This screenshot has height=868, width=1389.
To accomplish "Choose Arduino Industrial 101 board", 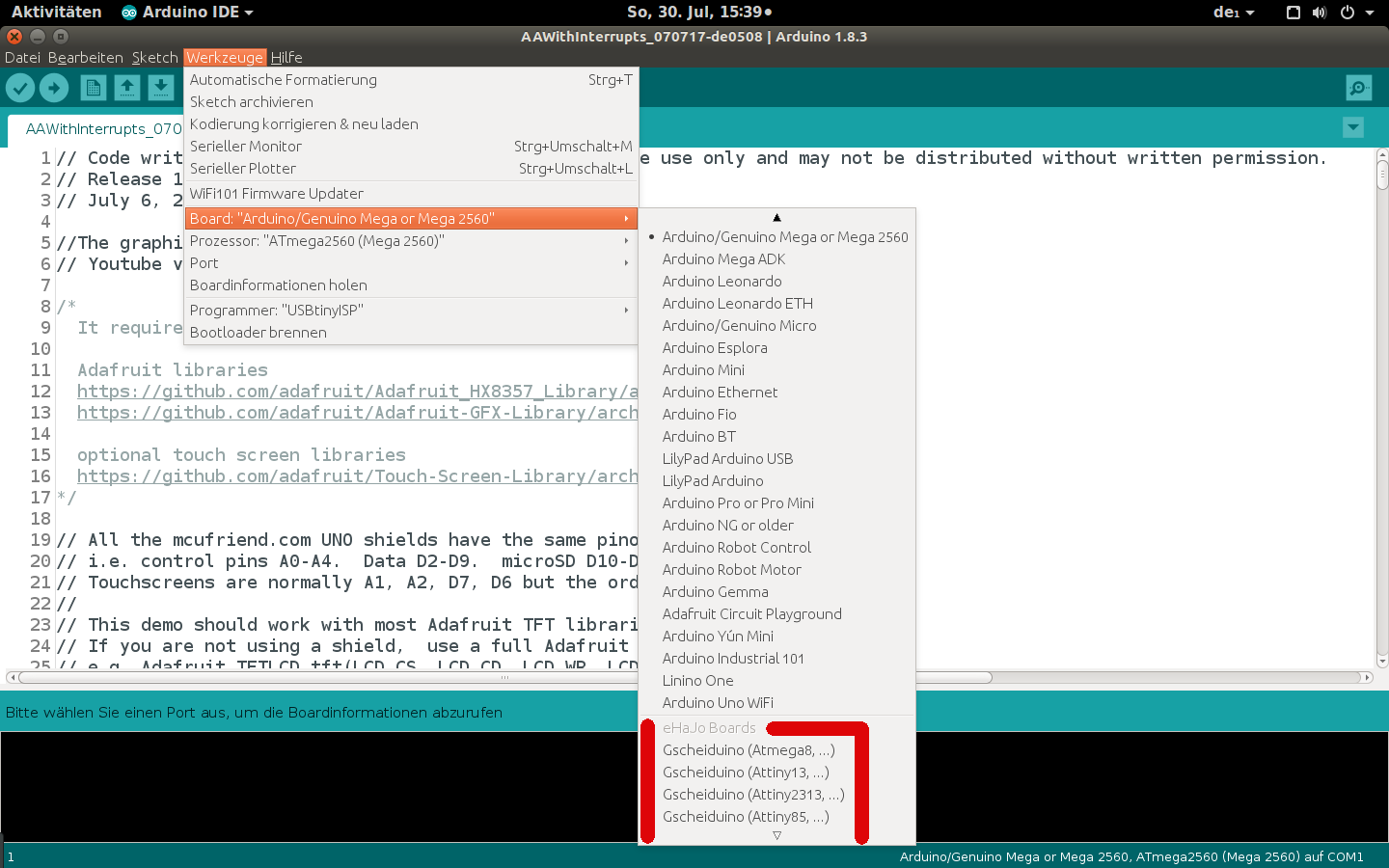I will click(x=777, y=659).
